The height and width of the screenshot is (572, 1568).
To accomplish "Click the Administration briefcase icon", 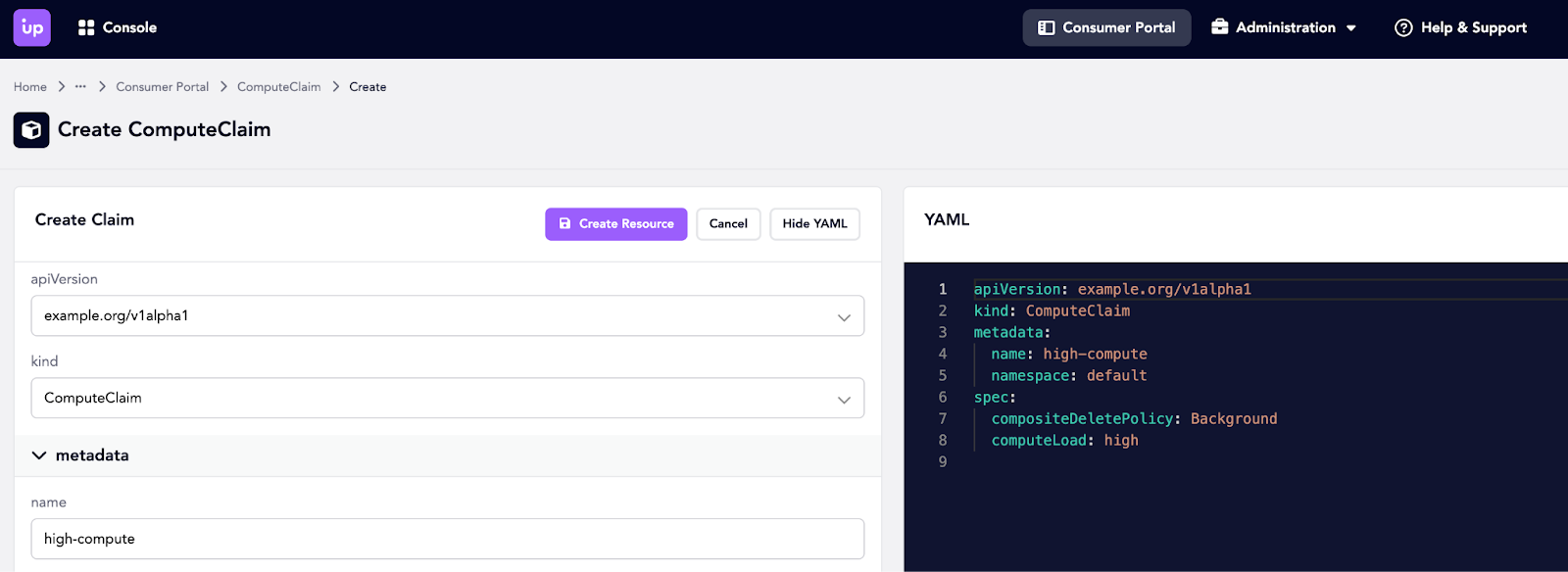I will 1220,26.
